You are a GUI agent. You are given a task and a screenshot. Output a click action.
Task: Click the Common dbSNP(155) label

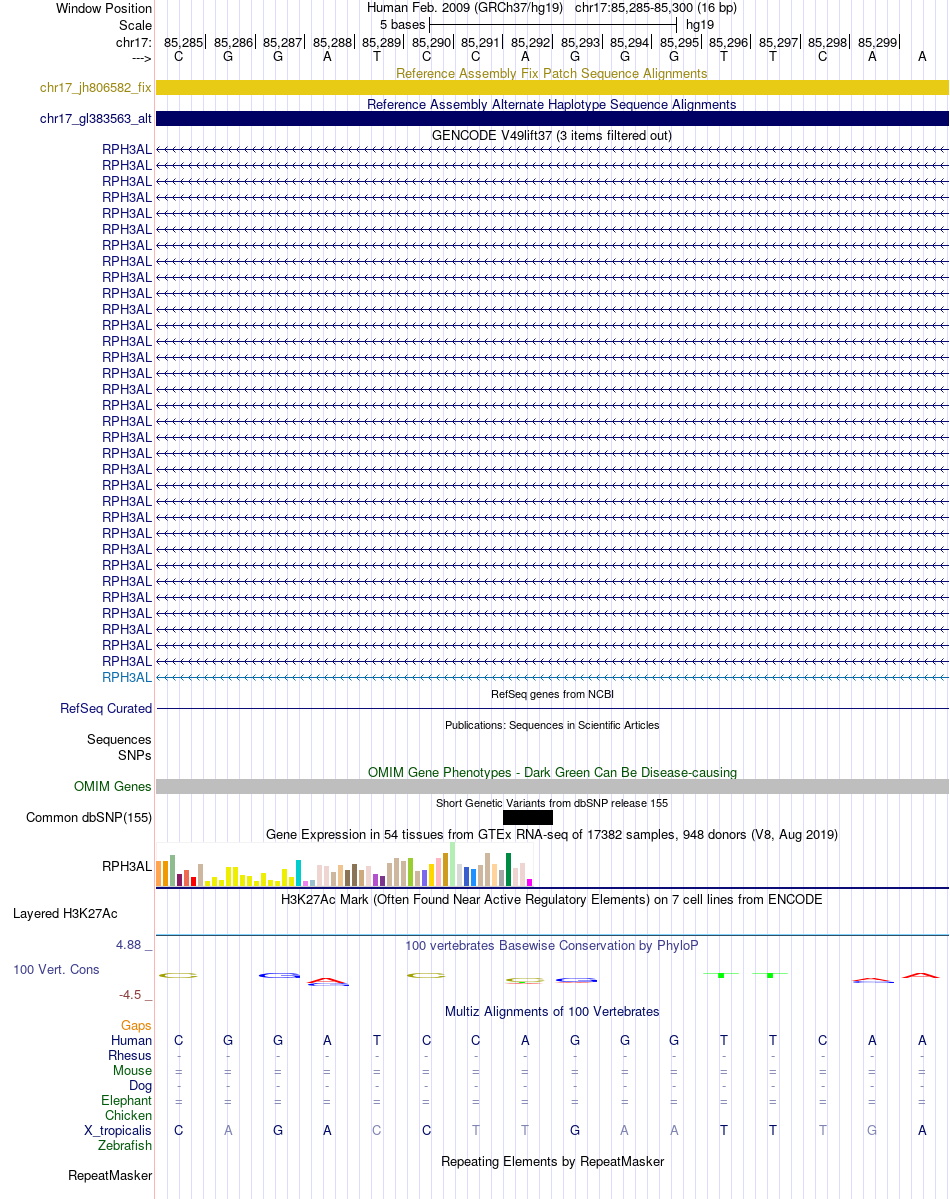(x=89, y=817)
